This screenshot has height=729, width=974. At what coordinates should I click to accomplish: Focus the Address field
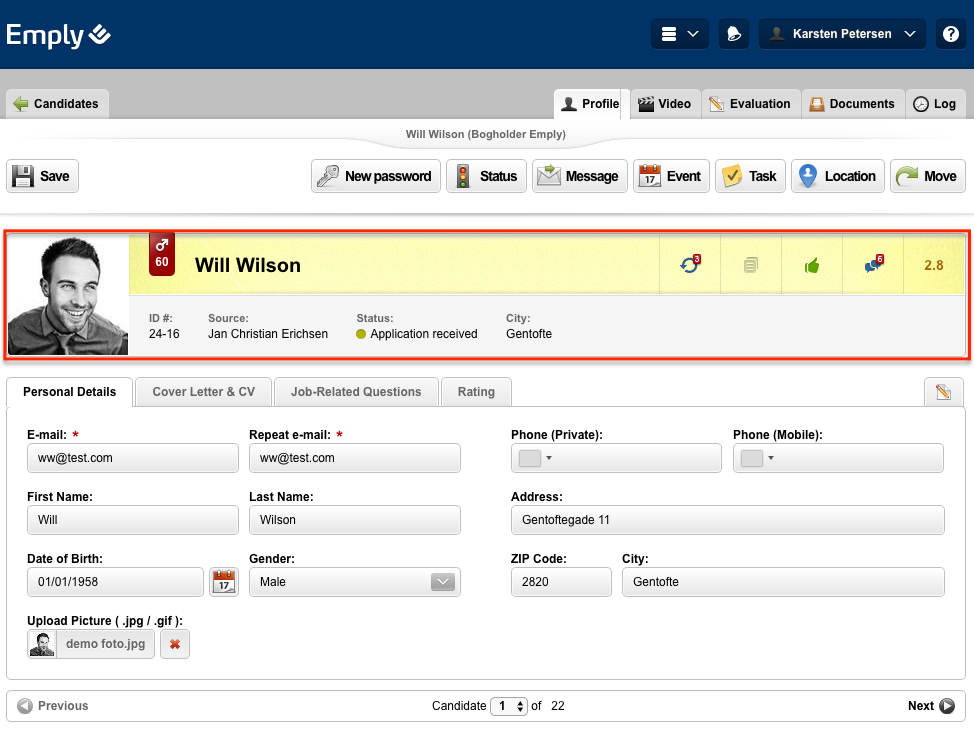[727, 520]
